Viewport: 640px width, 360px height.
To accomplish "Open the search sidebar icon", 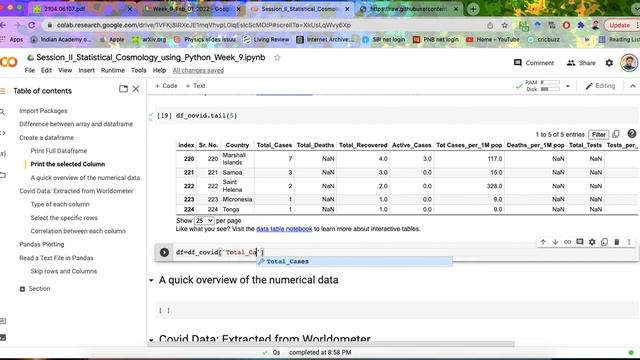I will [x=2, y=111].
